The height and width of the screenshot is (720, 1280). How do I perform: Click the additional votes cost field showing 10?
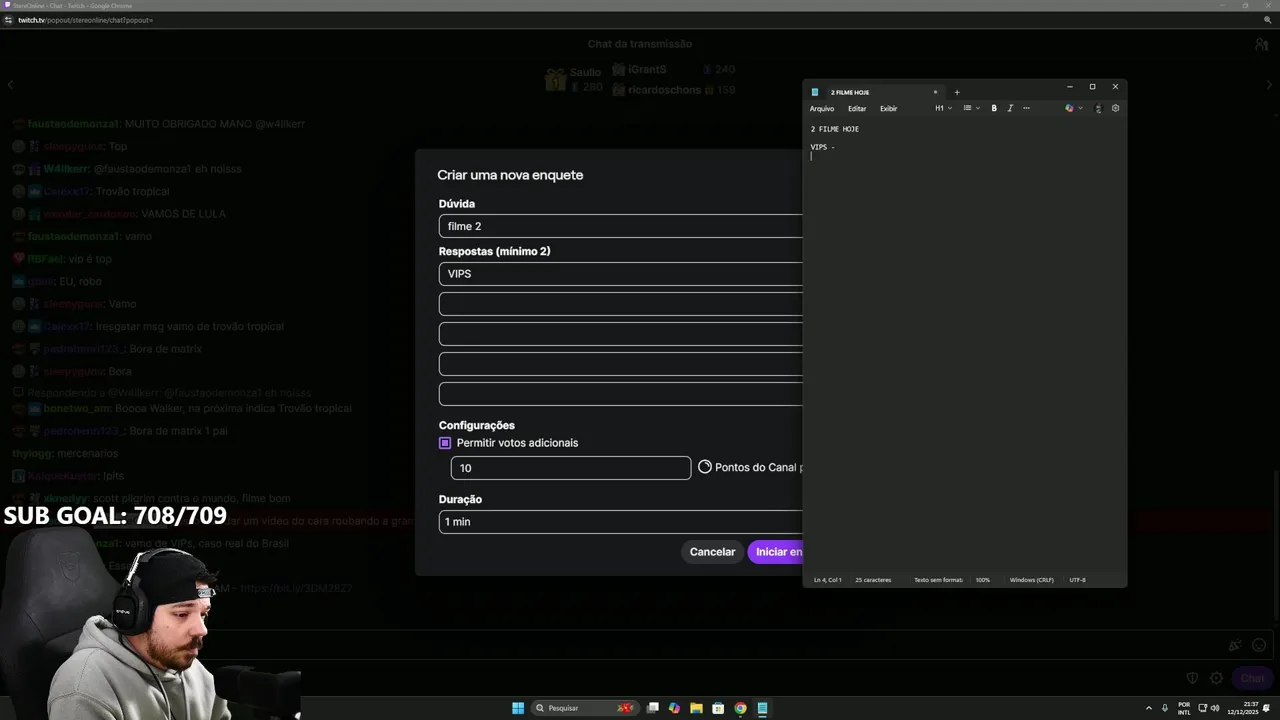point(571,468)
